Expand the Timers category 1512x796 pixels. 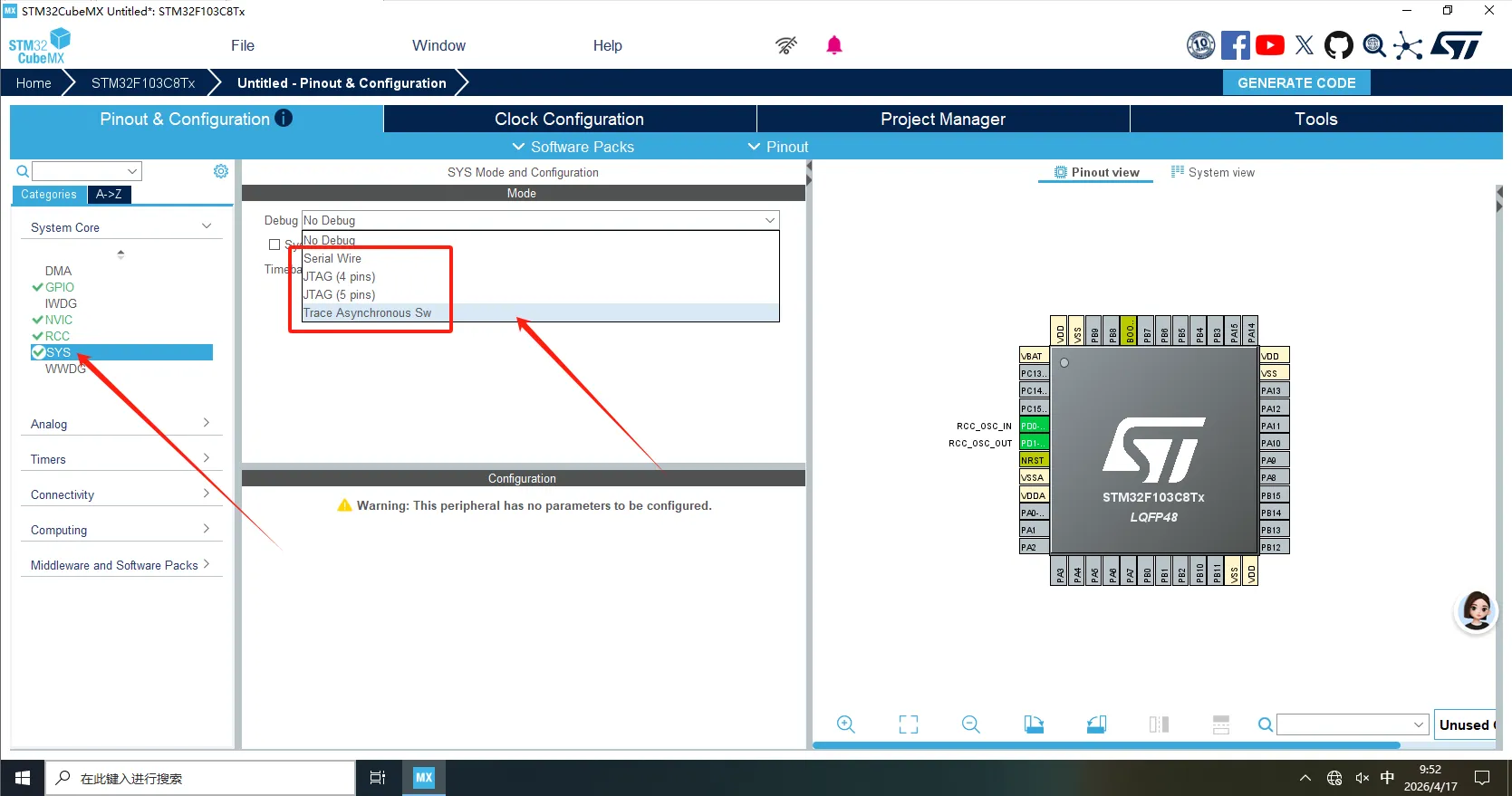(x=120, y=459)
